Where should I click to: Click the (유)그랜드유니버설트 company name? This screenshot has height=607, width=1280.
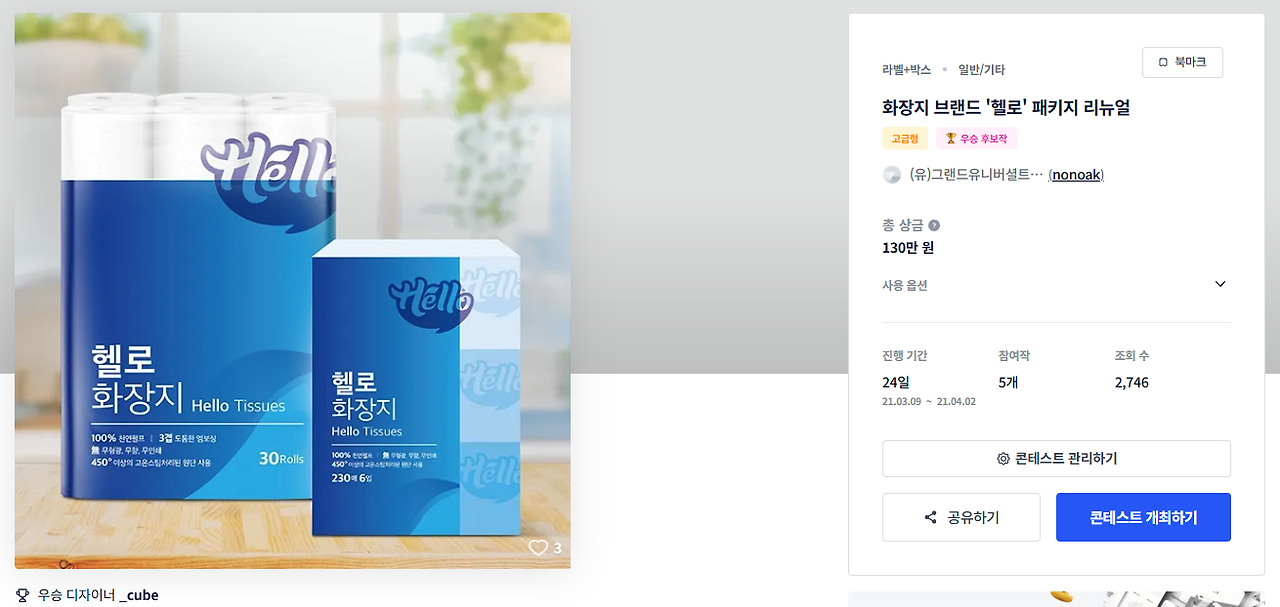(x=976, y=175)
